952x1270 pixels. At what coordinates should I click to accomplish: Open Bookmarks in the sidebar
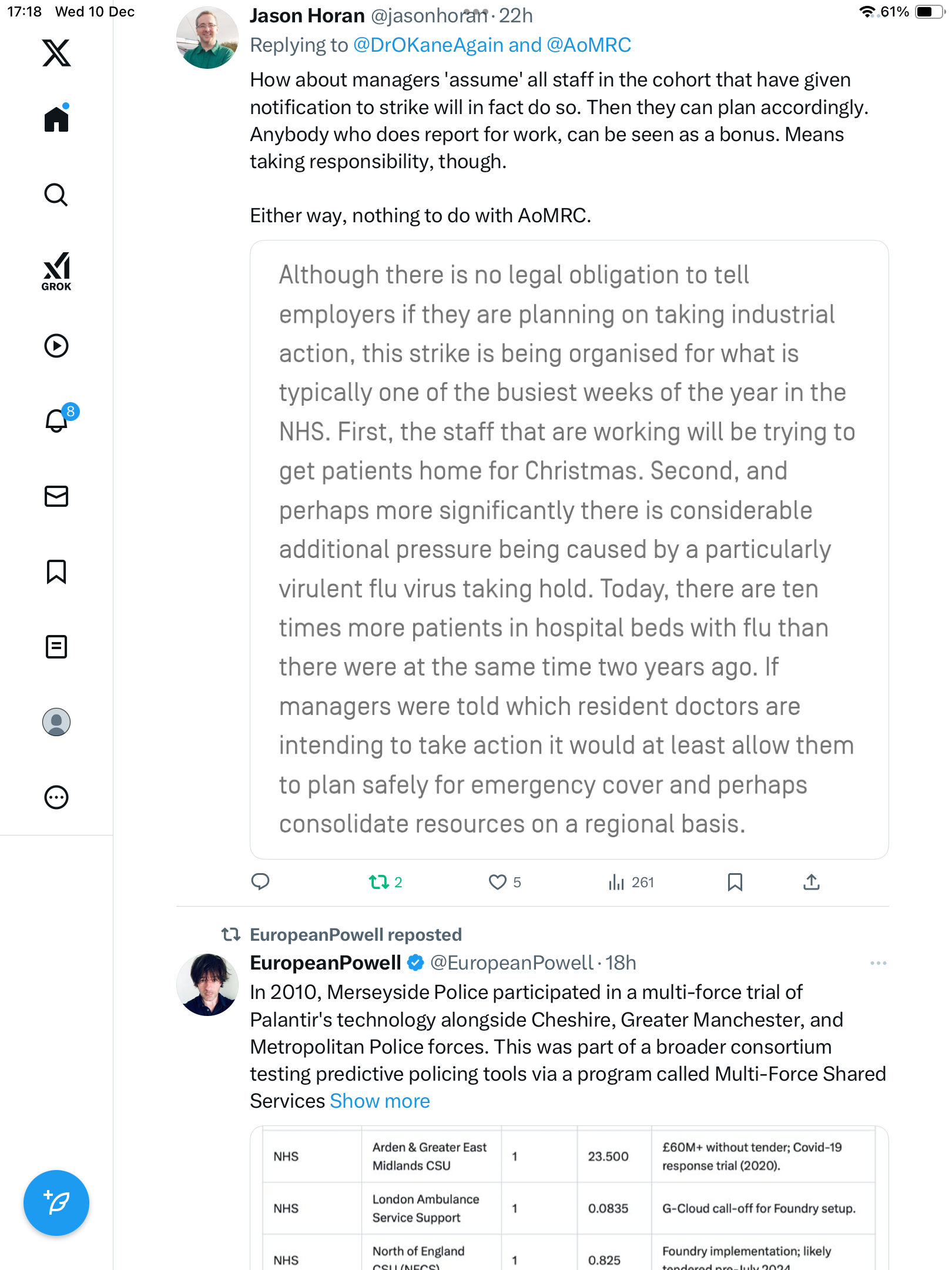(x=56, y=571)
